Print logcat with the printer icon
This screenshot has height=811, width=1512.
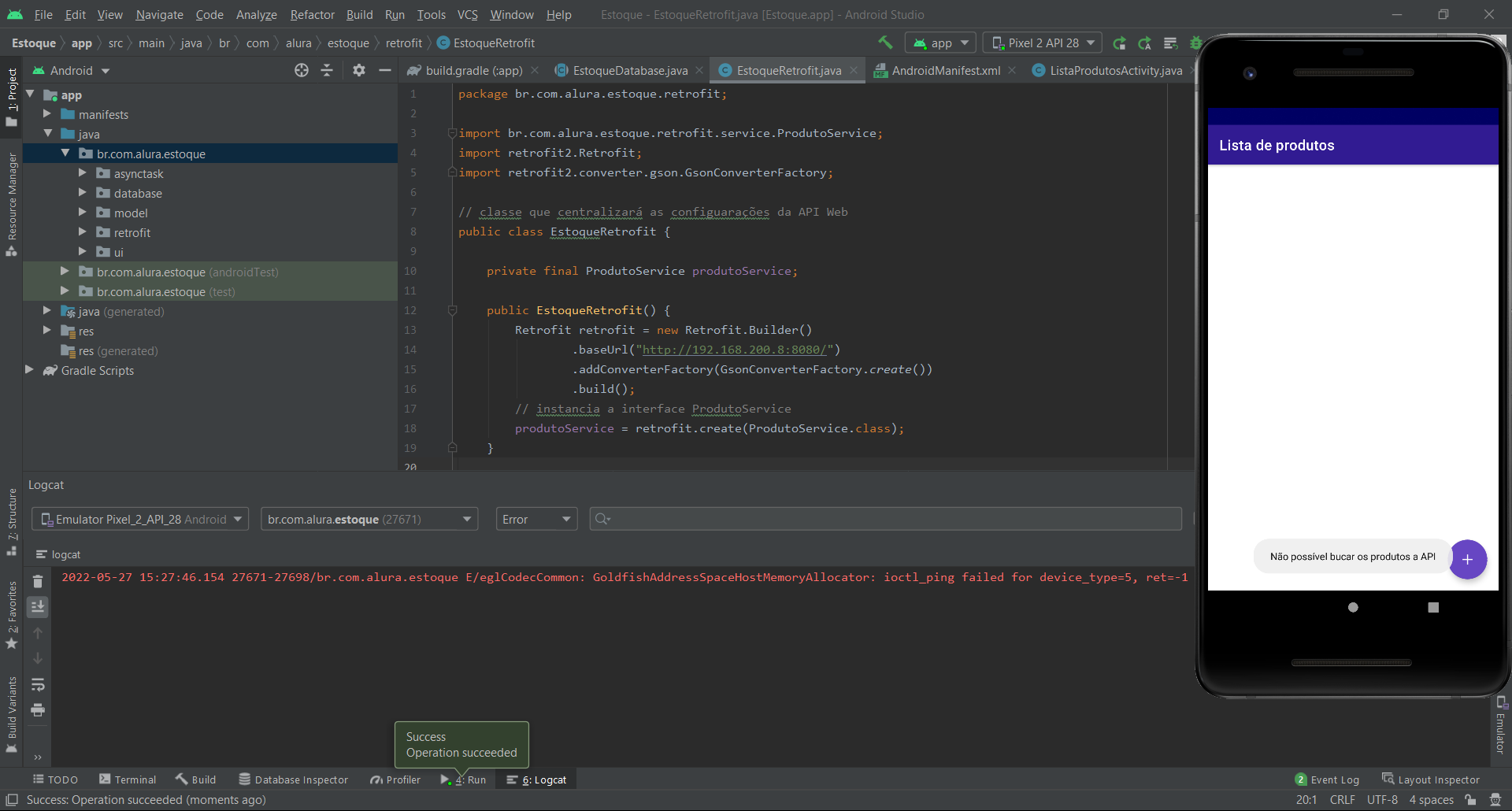(x=38, y=710)
